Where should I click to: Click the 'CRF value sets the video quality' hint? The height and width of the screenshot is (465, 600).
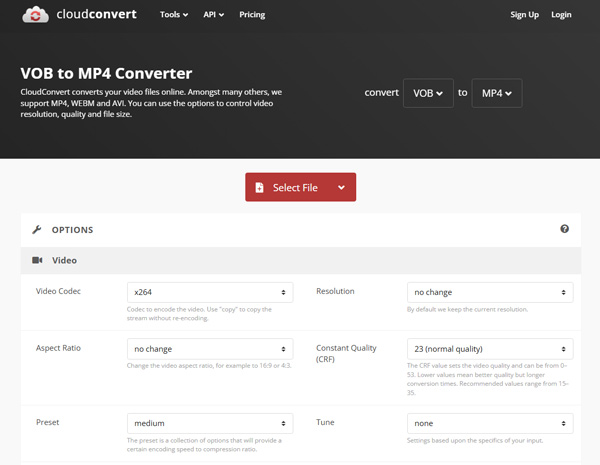(488, 379)
